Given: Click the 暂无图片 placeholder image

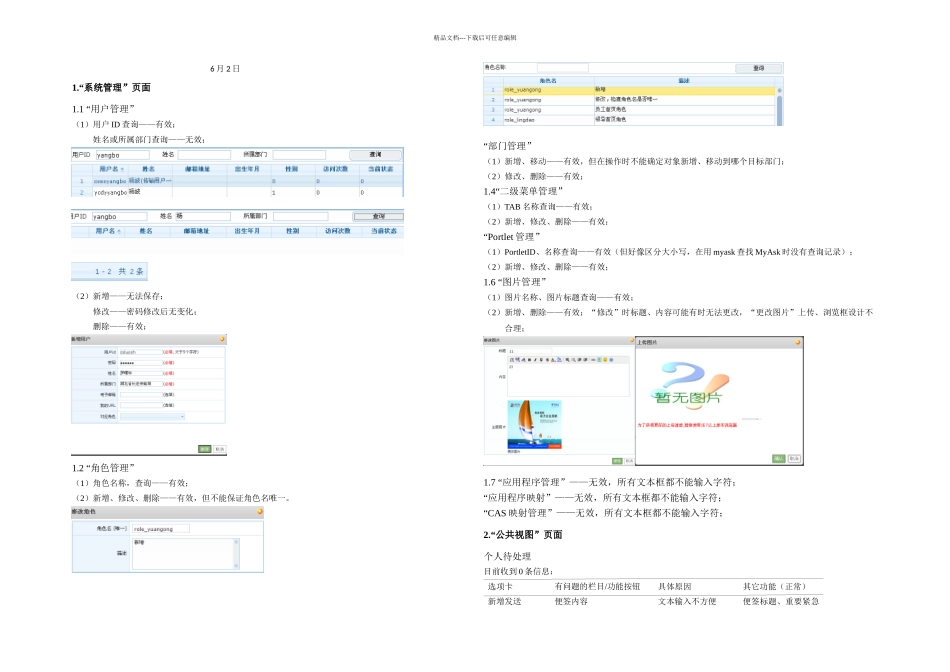Looking at the screenshot, I should click(691, 386).
